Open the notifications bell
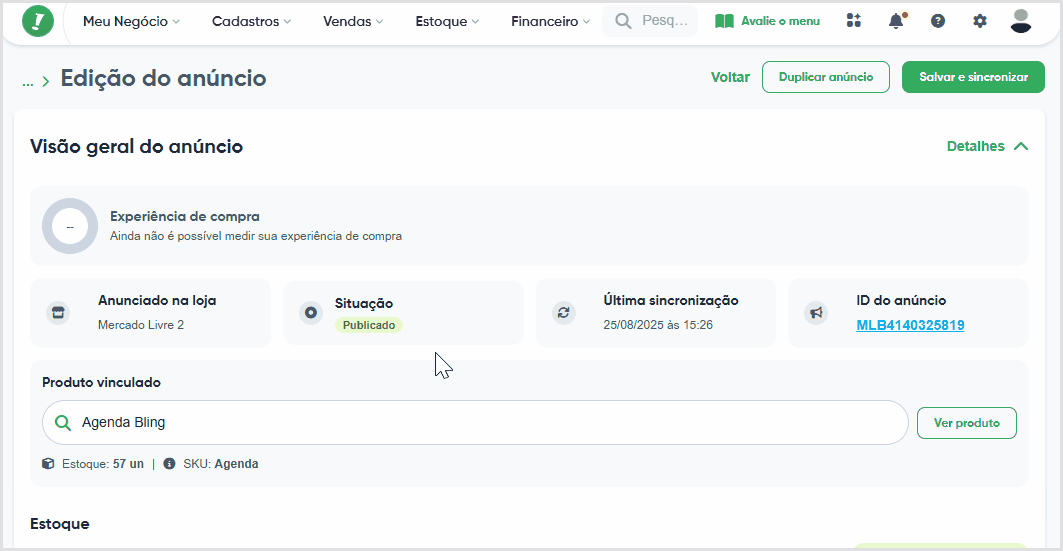Image resolution: width=1063 pixels, height=551 pixels. pyautogui.click(x=896, y=21)
